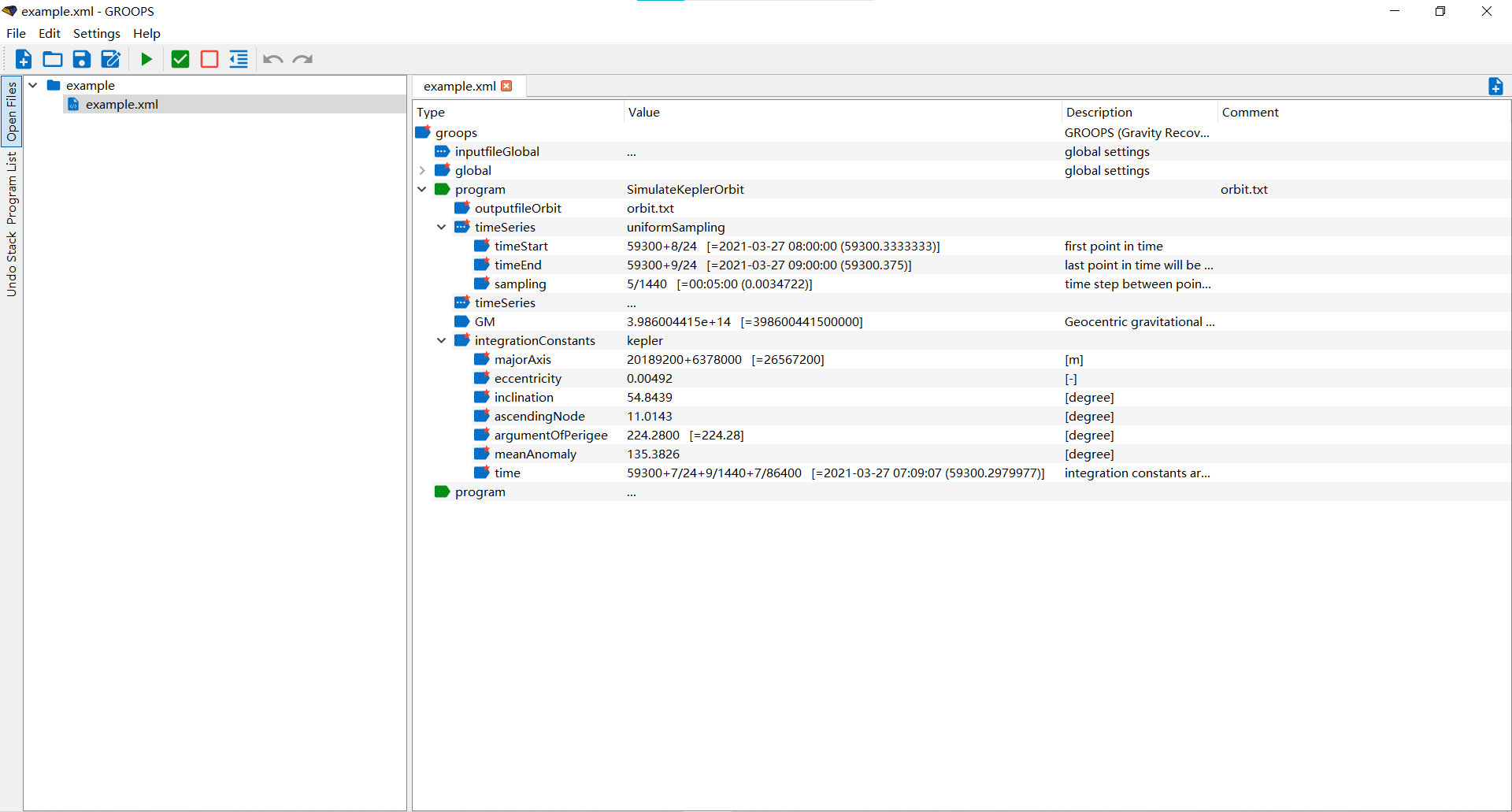This screenshot has width=1512, height=812.
Task: Click the example folder icon in the file tree
Action: [x=54, y=85]
